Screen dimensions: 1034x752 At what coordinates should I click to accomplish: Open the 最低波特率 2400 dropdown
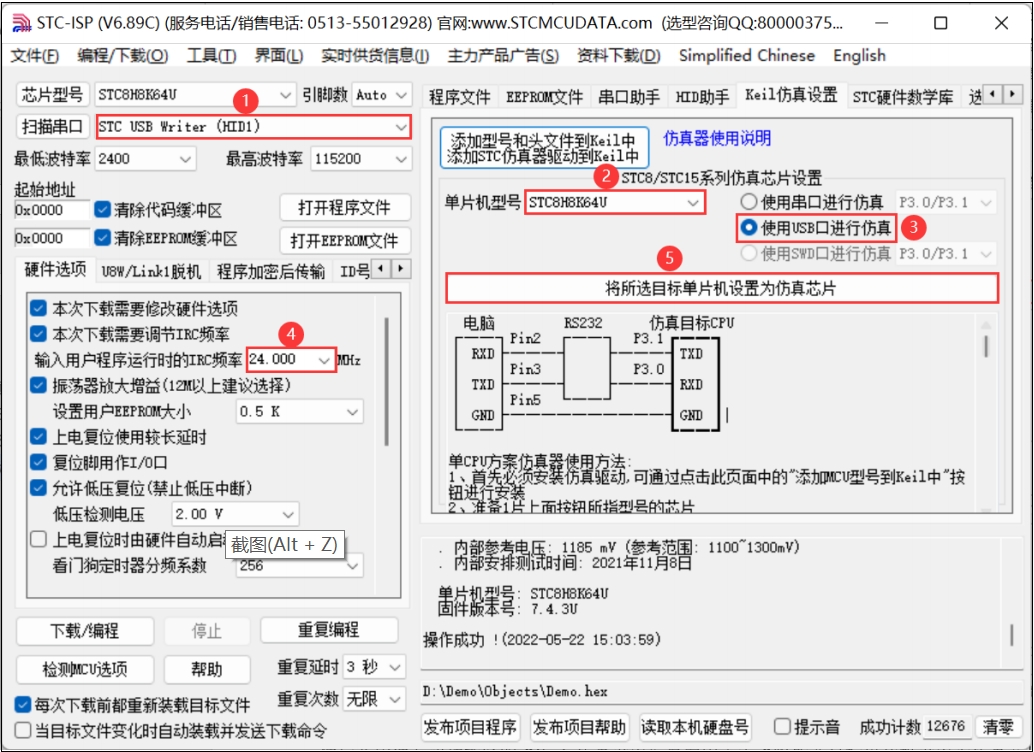[x=185, y=159]
